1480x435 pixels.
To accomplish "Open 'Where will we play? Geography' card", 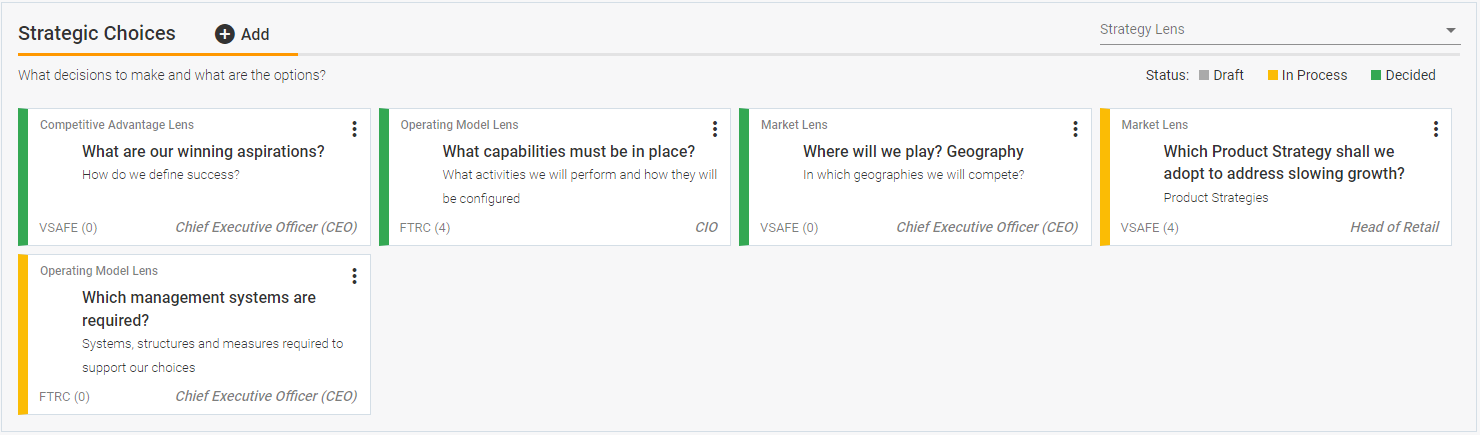I will [913, 152].
